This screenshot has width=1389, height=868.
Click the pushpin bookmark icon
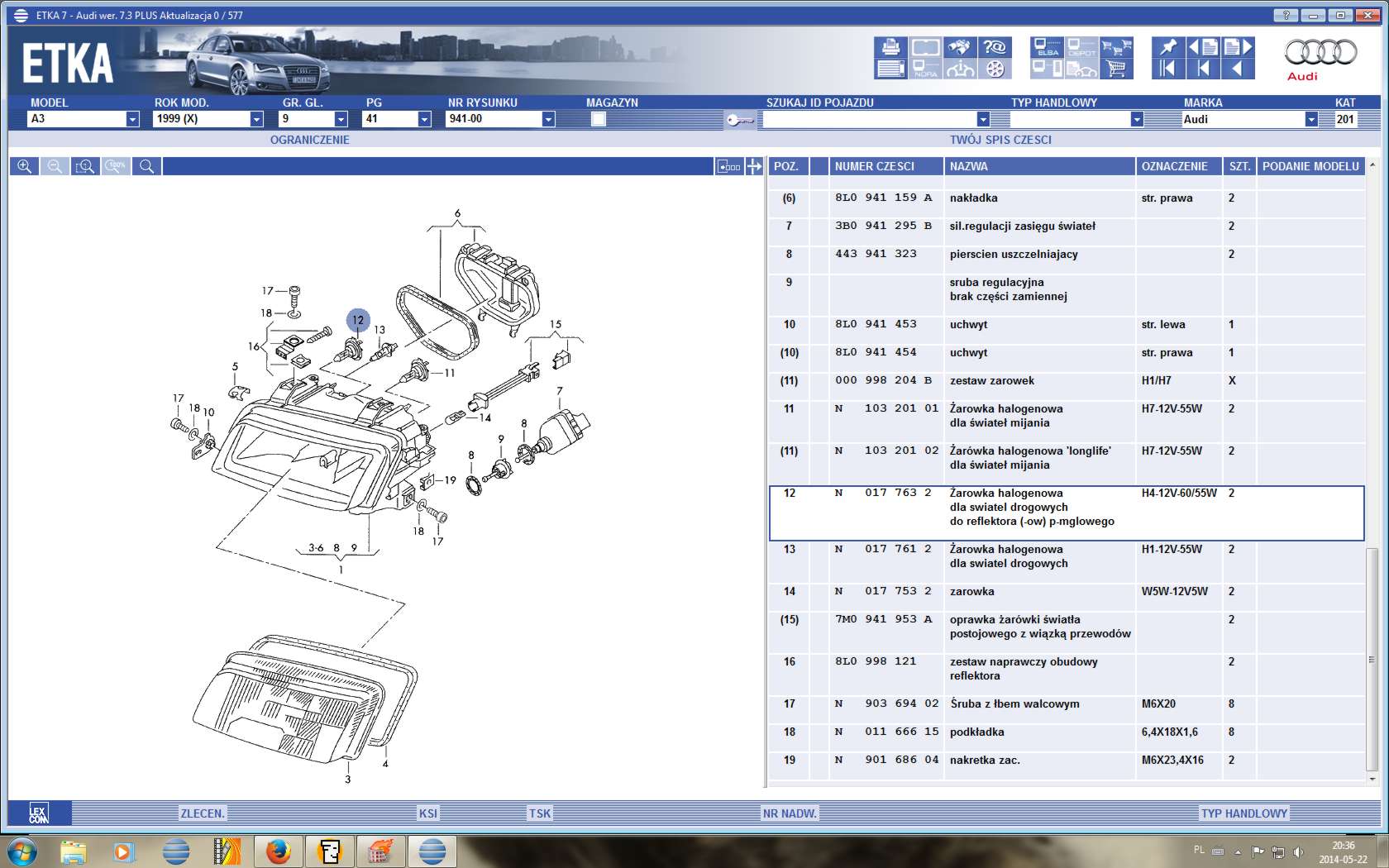click(1167, 47)
